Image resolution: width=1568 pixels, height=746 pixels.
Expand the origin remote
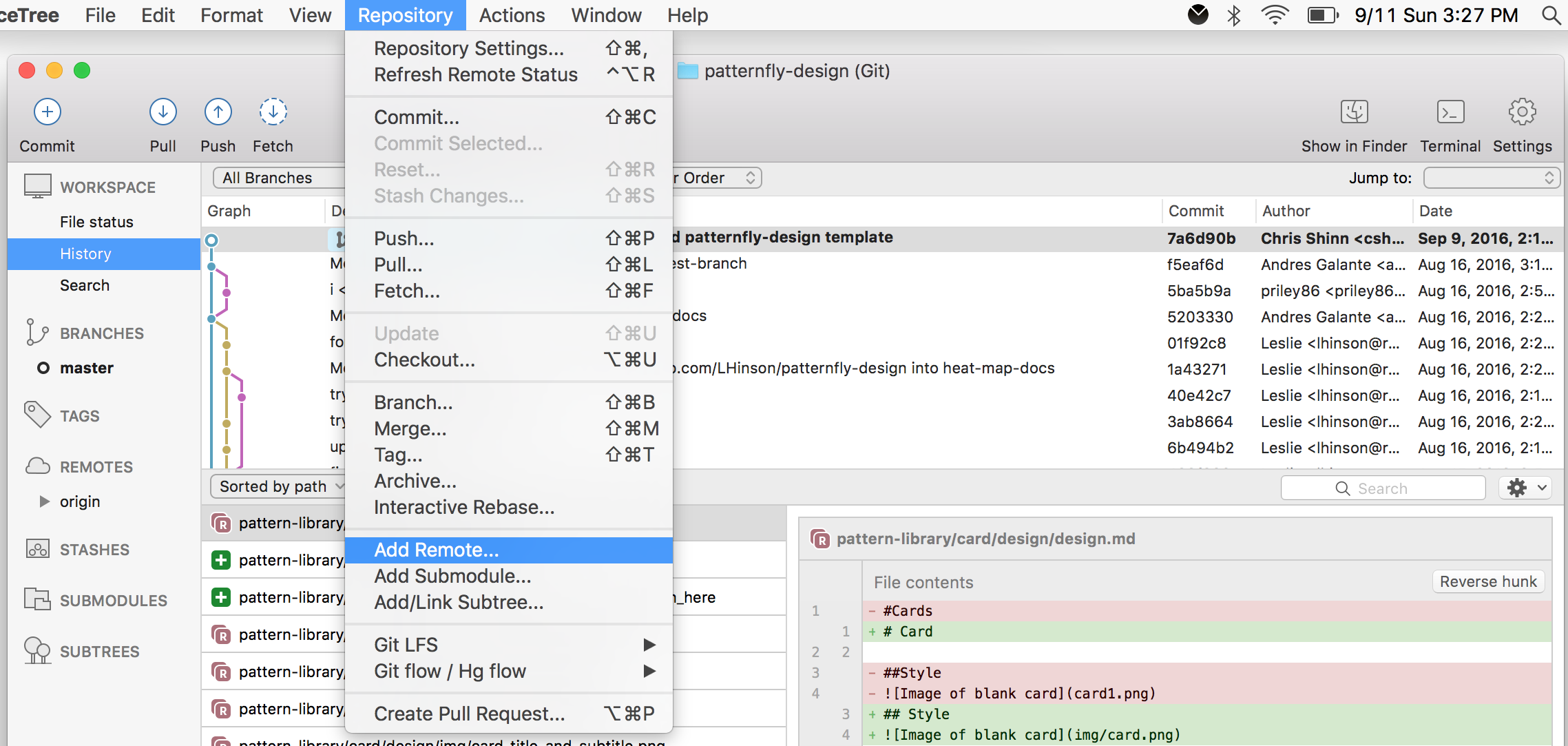click(45, 501)
